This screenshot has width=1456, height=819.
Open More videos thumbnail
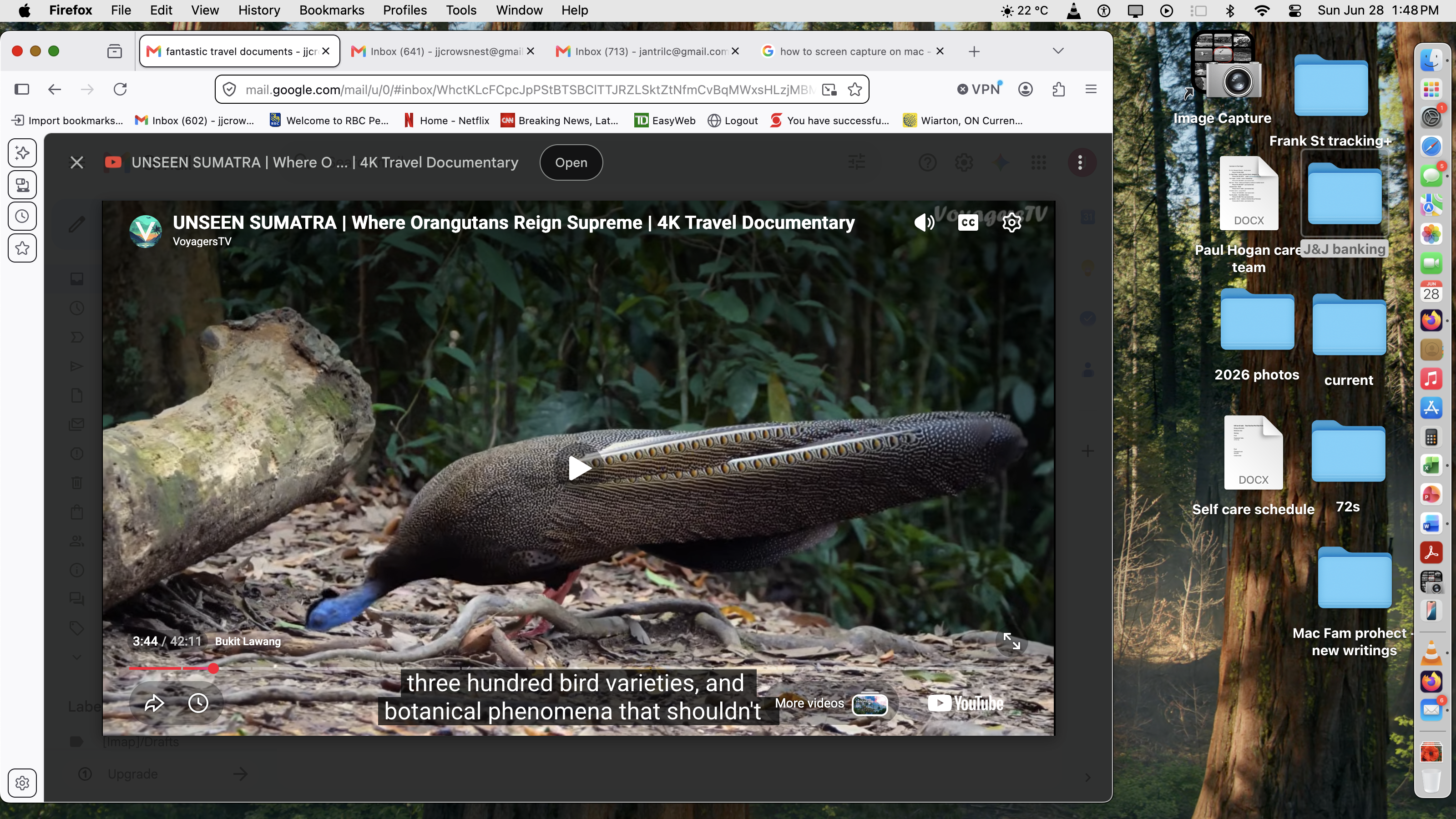coord(870,704)
